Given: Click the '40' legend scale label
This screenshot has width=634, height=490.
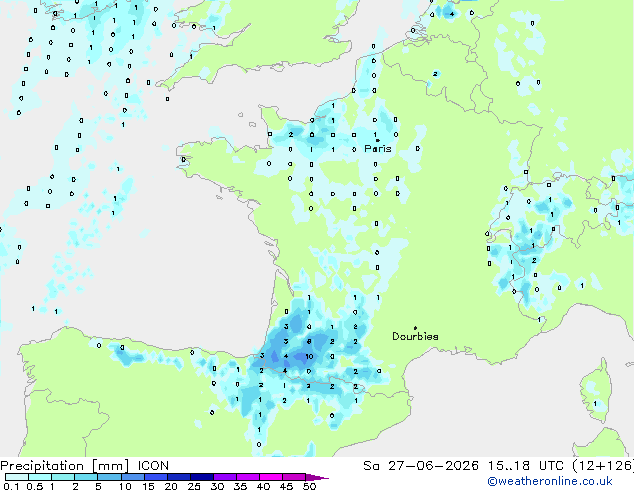Looking at the screenshot, I should click(x=263, y=486).
